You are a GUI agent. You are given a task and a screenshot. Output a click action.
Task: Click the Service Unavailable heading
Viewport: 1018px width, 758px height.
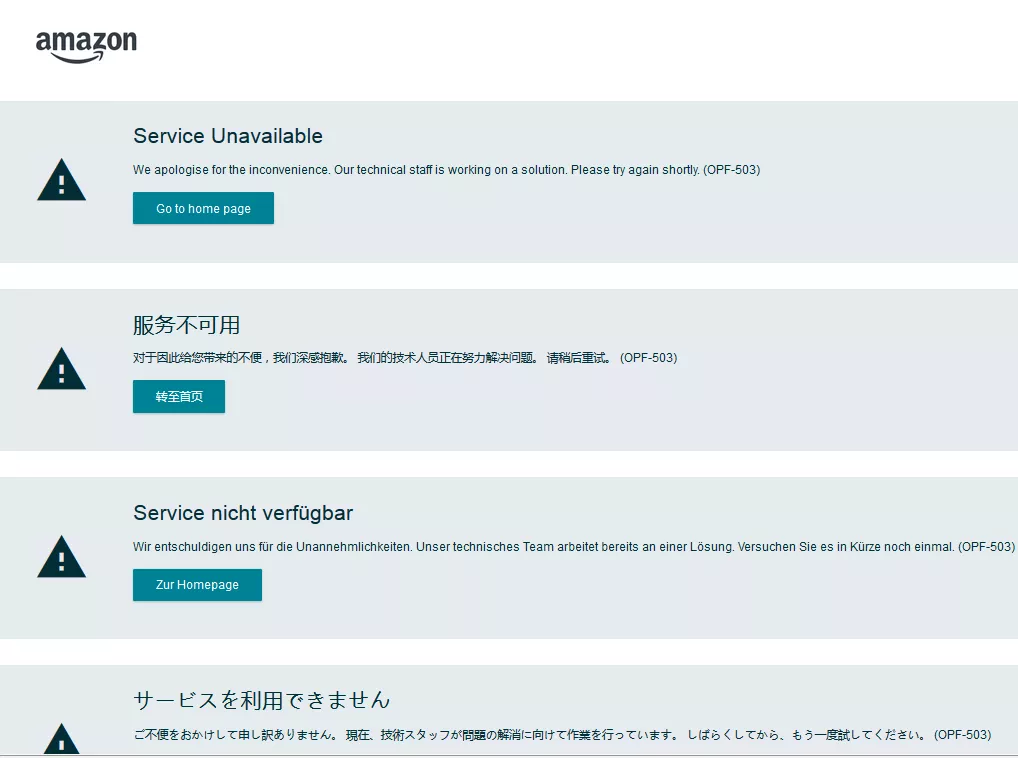click(x=228, y=136)
